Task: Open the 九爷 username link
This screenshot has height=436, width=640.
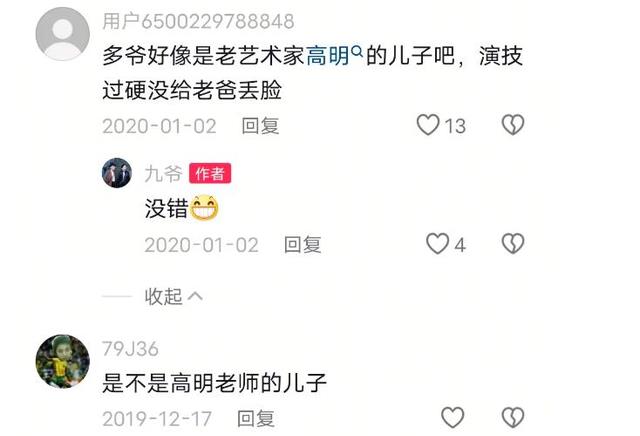Action: pos(163,174)
